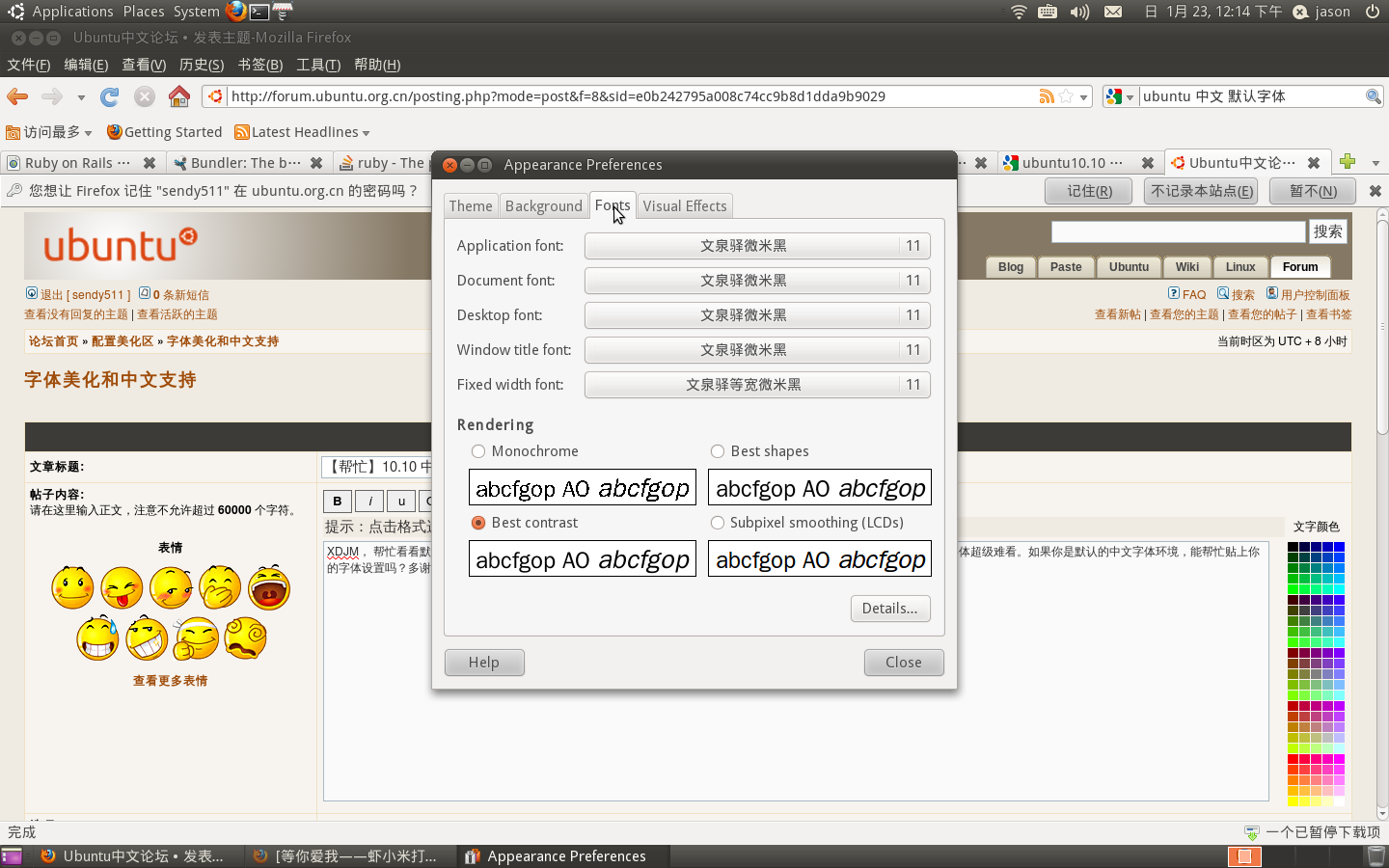Image resolution: width=1389 pixels, height=868 pixels.
Task: Open the Firefox home page icon
Action: point(179,96)
